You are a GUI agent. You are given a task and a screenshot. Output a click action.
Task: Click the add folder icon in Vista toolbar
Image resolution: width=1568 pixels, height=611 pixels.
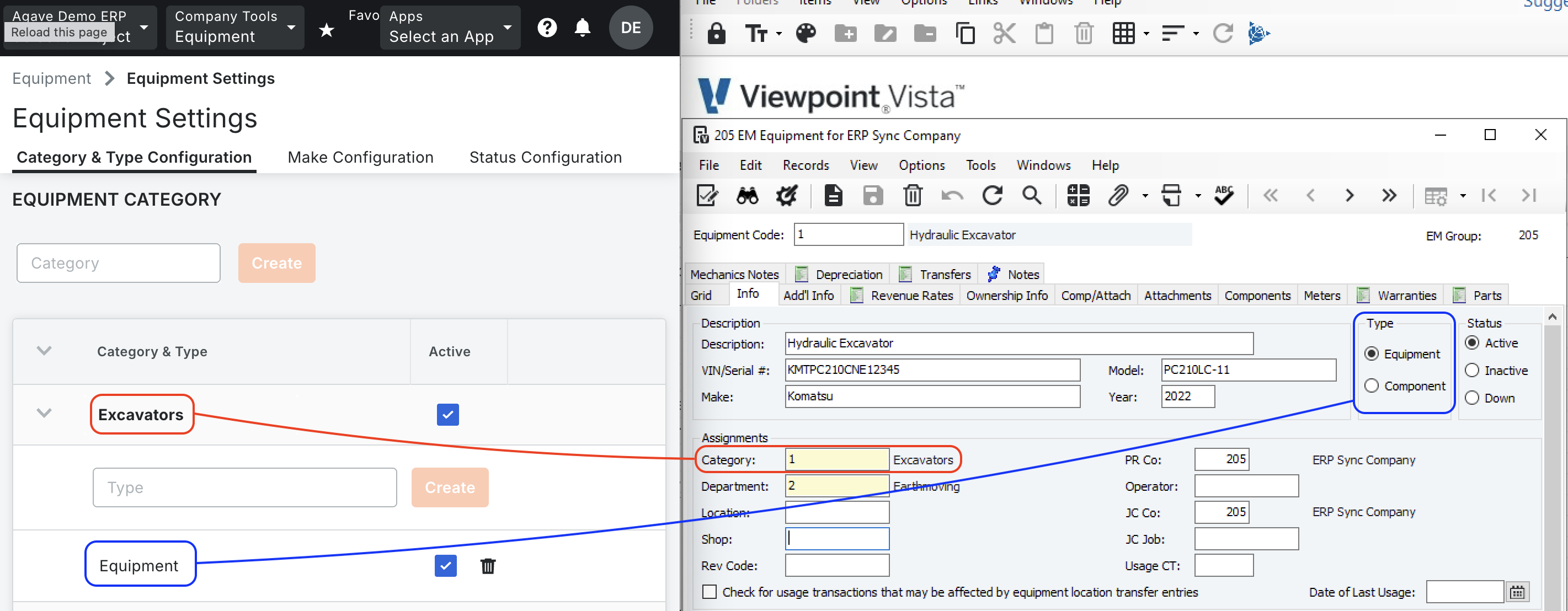[845, 33]
